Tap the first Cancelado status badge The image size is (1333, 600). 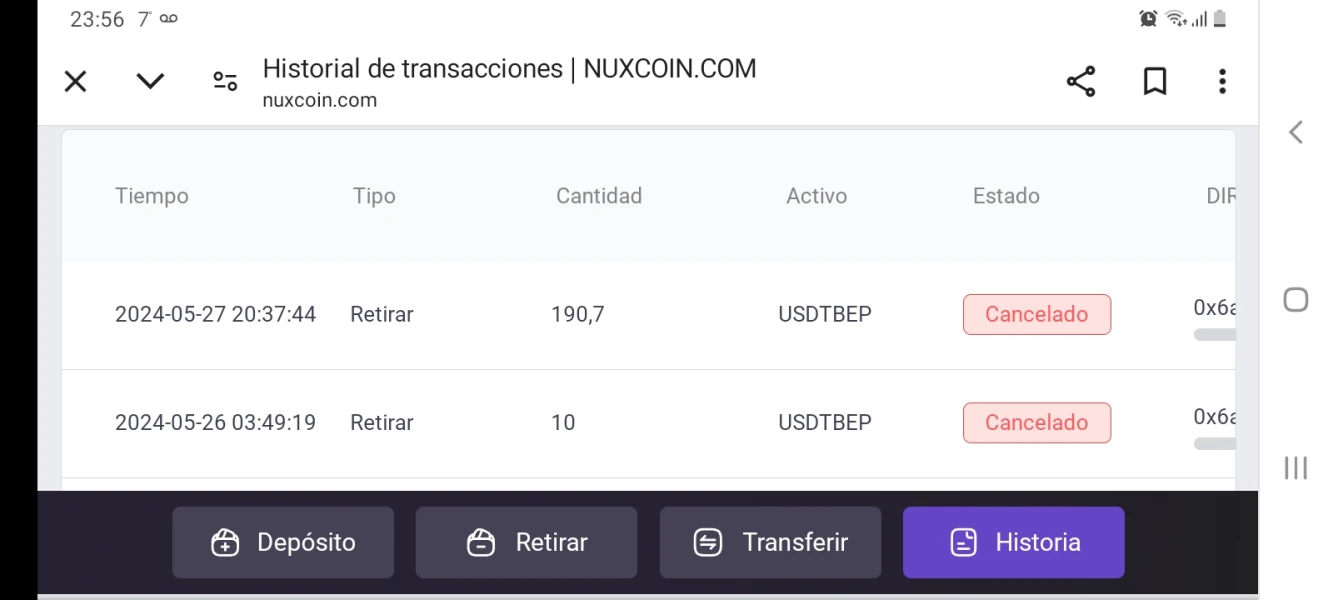1036,314
